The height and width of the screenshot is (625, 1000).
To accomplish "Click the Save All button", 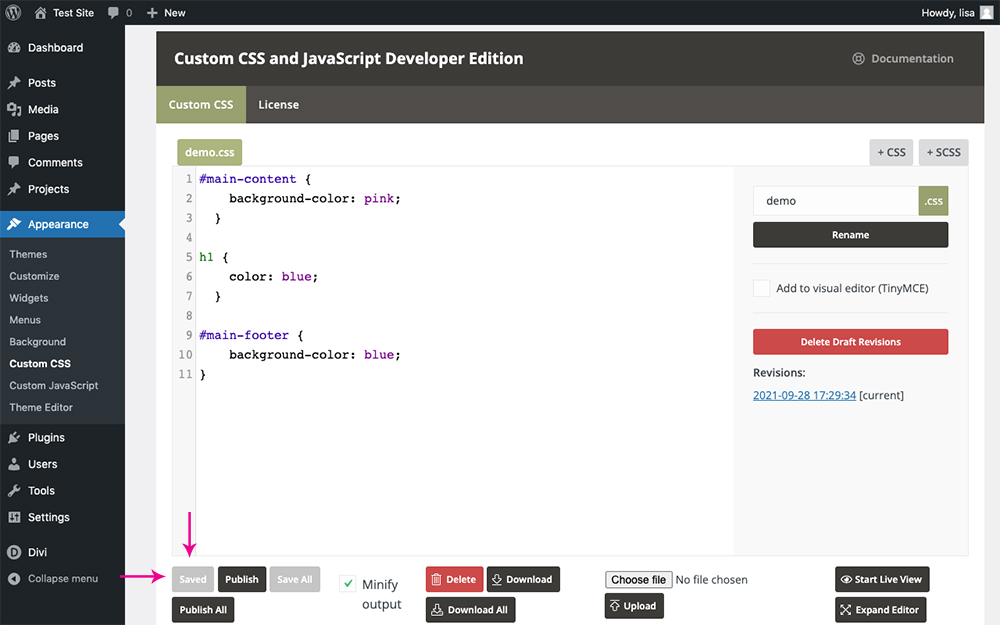I will click(295, 579).
